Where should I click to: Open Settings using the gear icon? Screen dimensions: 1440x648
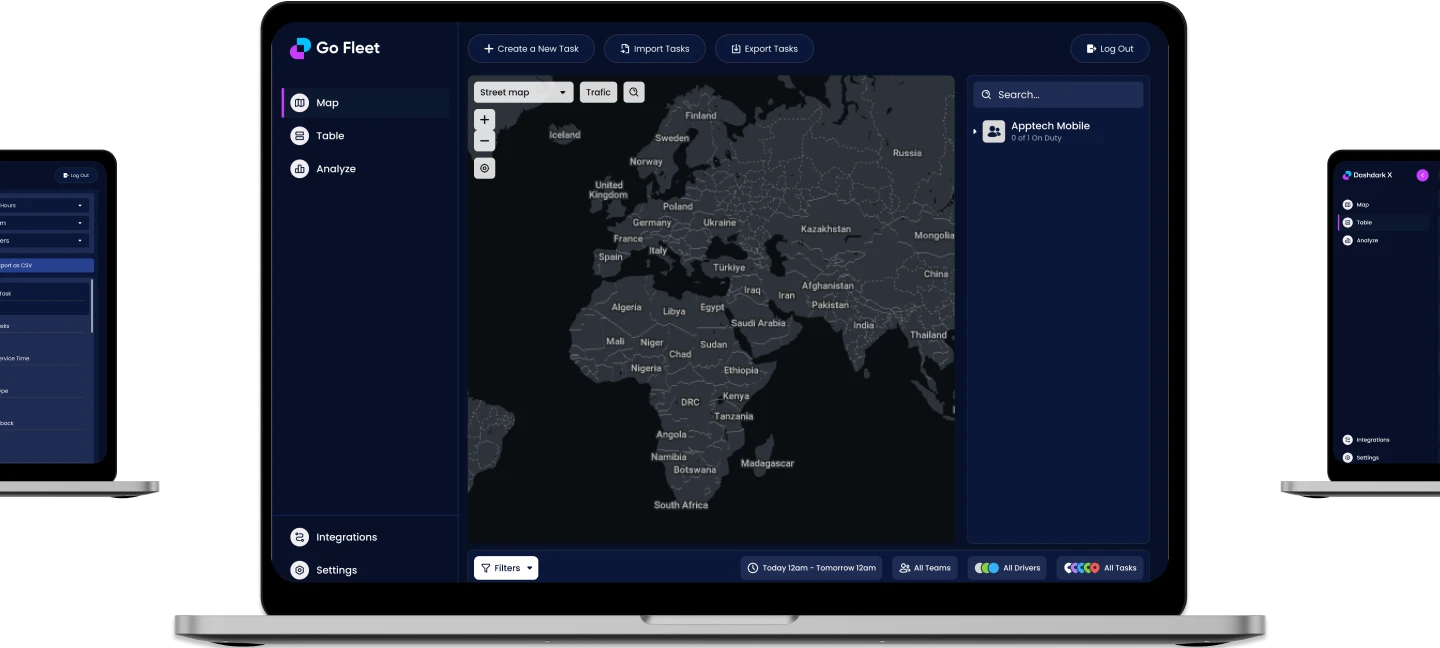coord(299,570)
